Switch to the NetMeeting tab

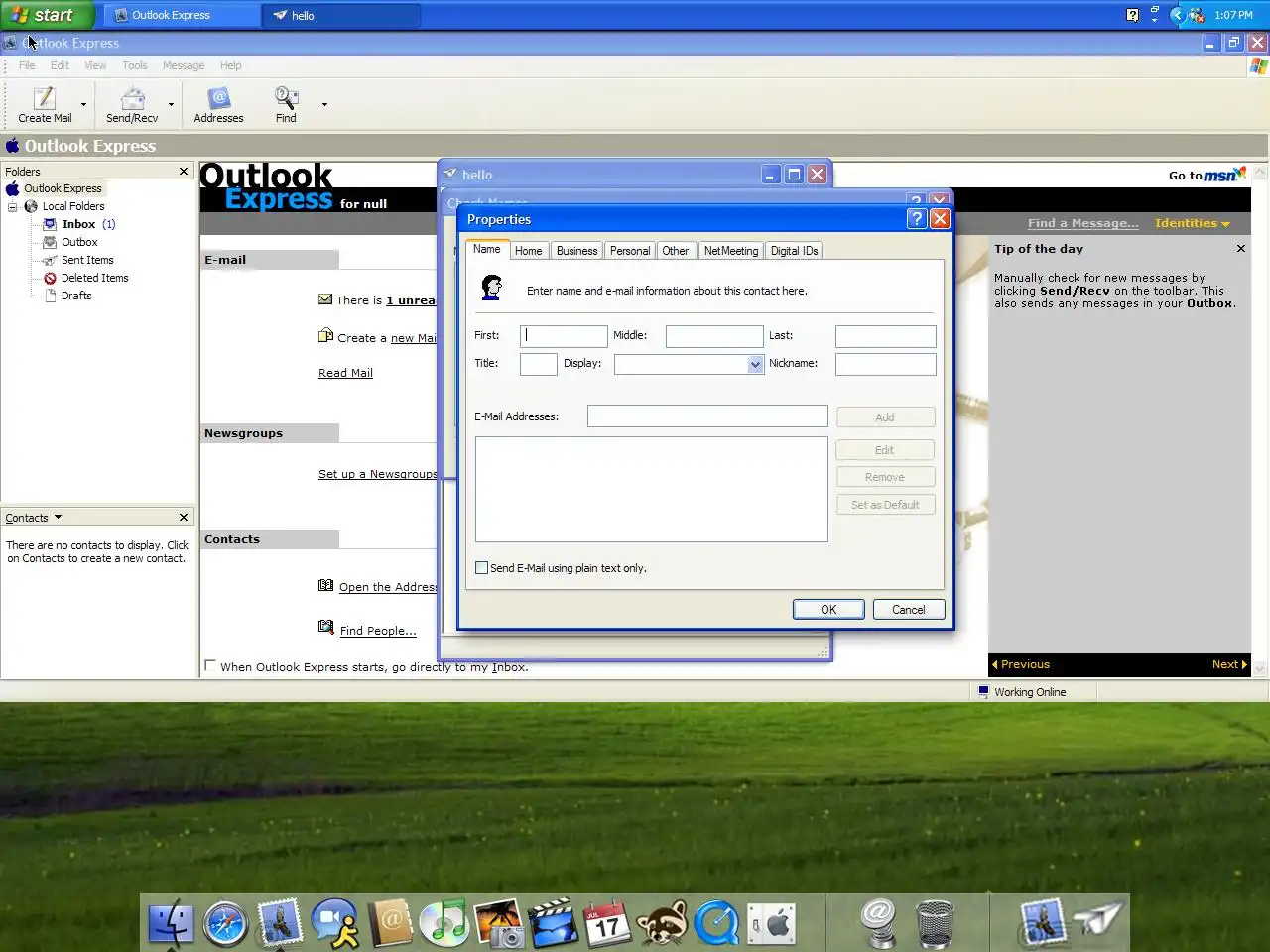[730, 251]
